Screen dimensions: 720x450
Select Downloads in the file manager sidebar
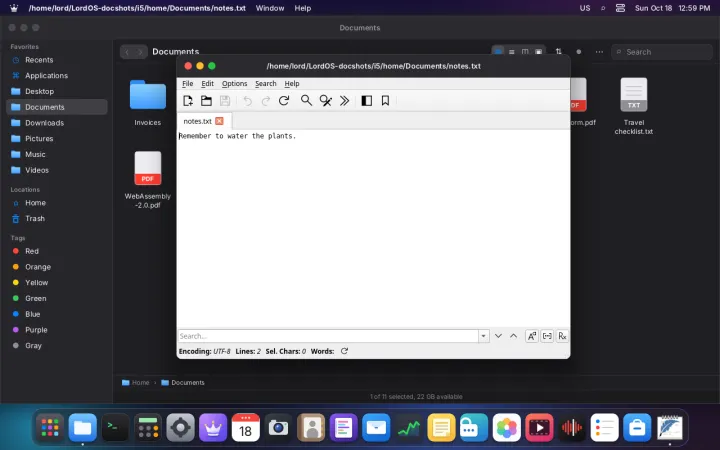pyautogui.click(x=57, y=123)
